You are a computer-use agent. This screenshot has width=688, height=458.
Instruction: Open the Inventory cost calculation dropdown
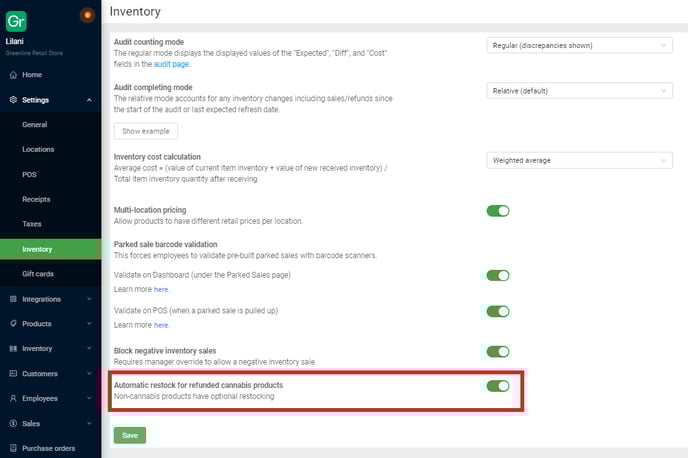579,160
